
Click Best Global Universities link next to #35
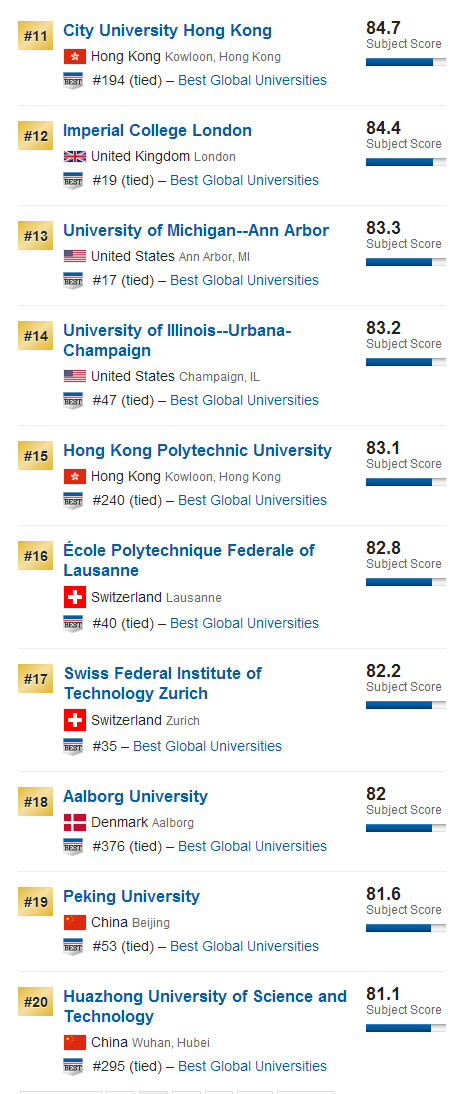click(207, 747)
